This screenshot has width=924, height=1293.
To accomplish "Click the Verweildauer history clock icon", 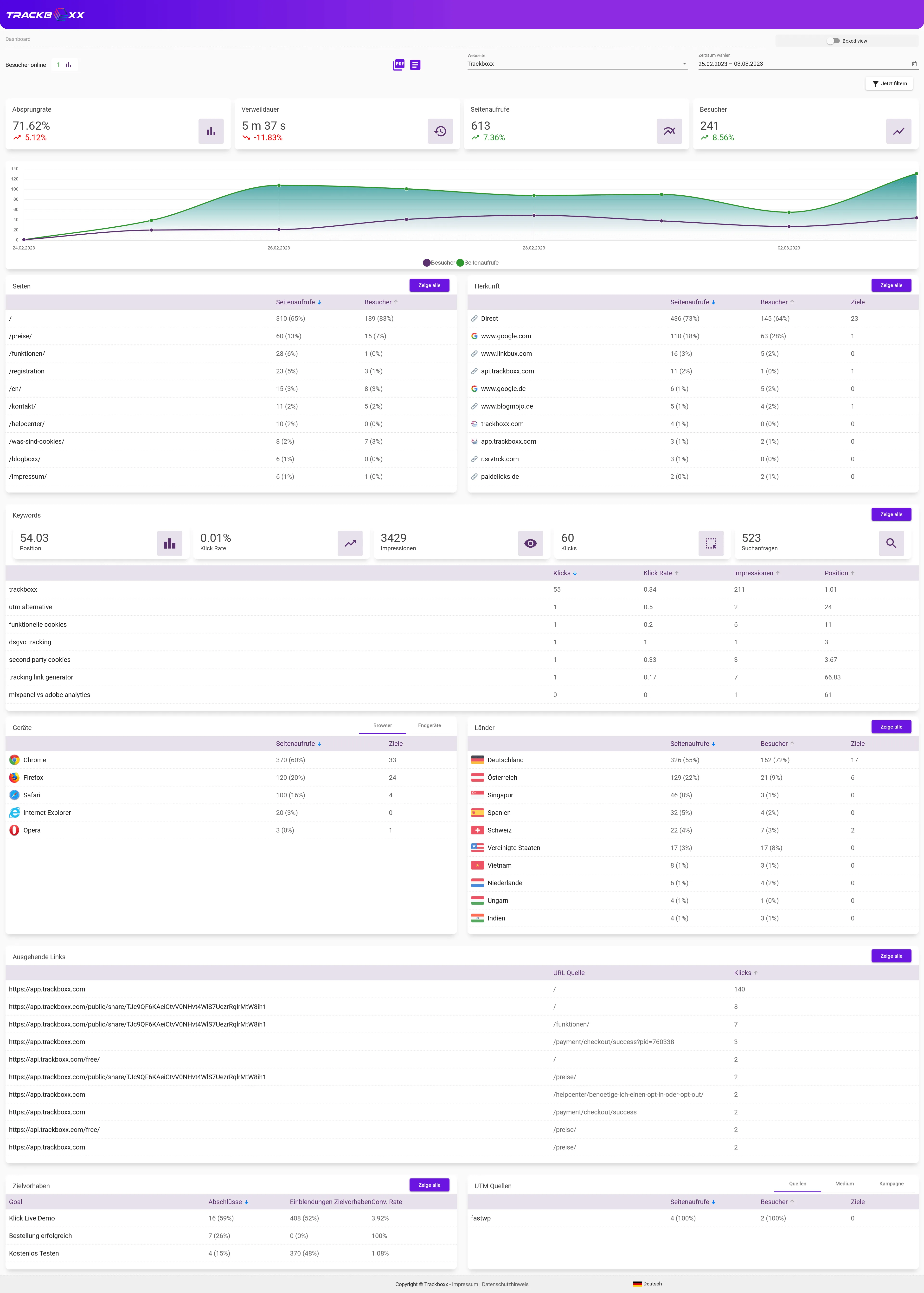I will click(x=440, y=131).
